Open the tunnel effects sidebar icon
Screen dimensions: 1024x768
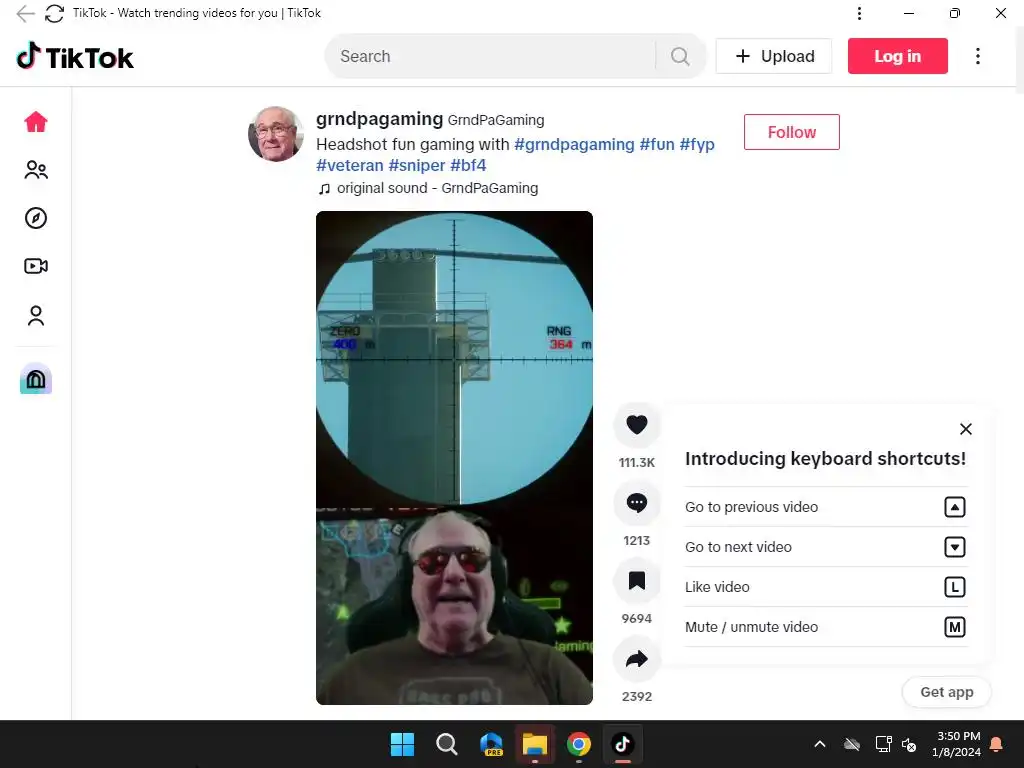[36, 378]
